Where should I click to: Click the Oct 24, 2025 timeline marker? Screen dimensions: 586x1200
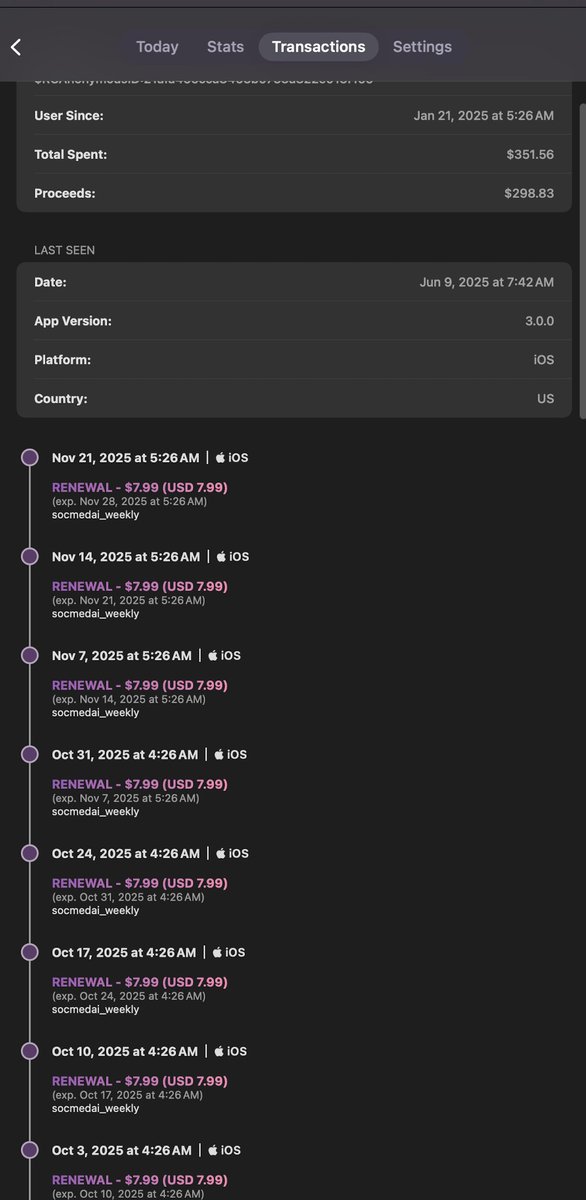[30, 853]
